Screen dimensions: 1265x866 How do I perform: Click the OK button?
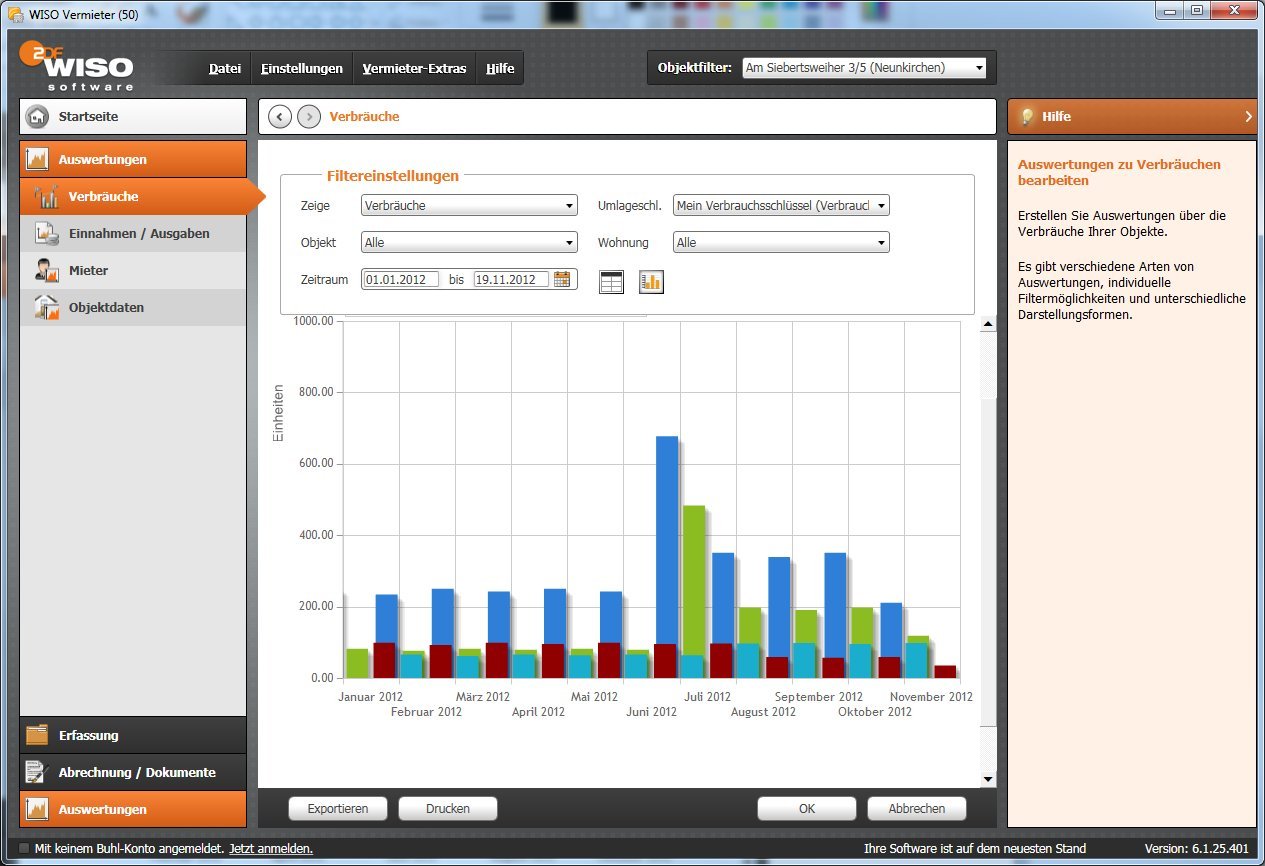point(807,808)
